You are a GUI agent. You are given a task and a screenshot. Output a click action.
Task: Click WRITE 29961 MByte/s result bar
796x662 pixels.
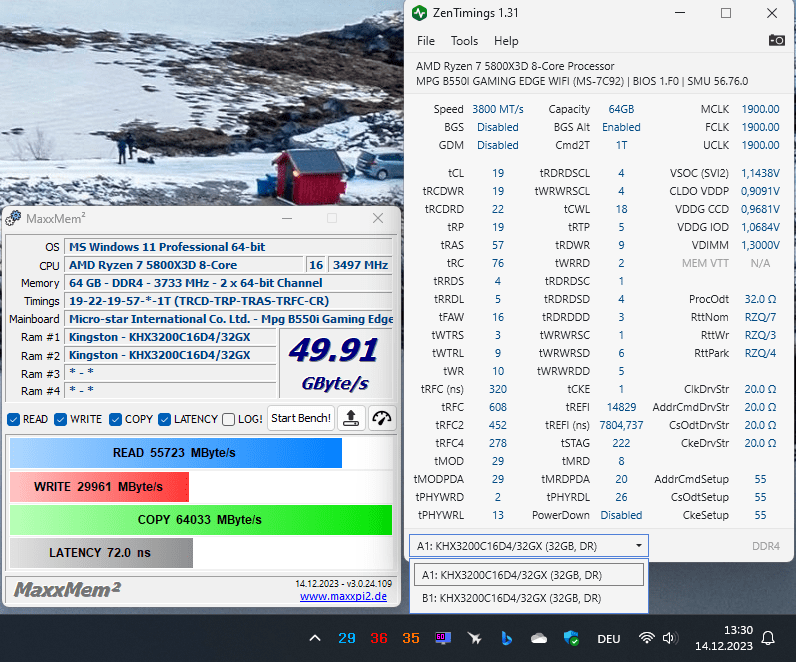coord(99,487)
